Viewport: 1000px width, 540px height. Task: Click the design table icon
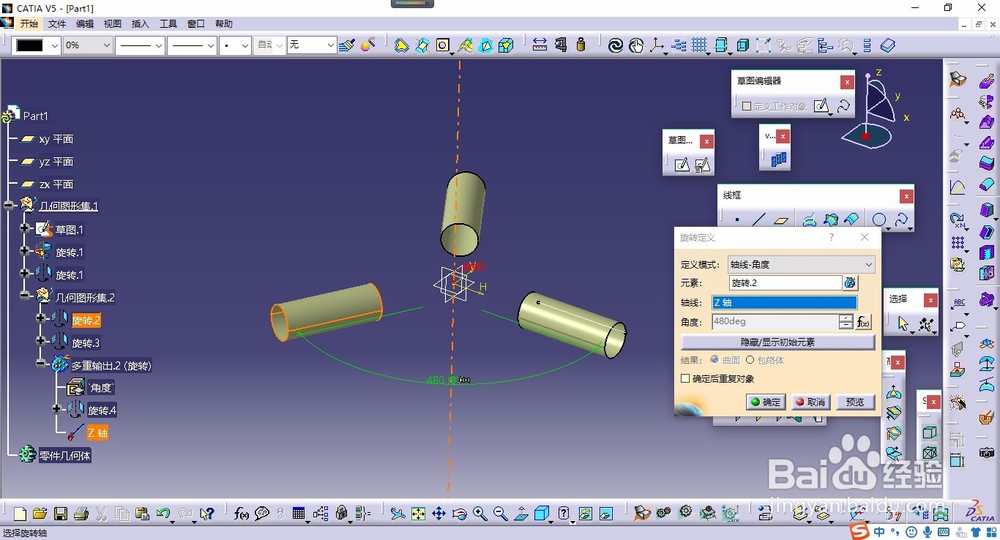(298, 513)
